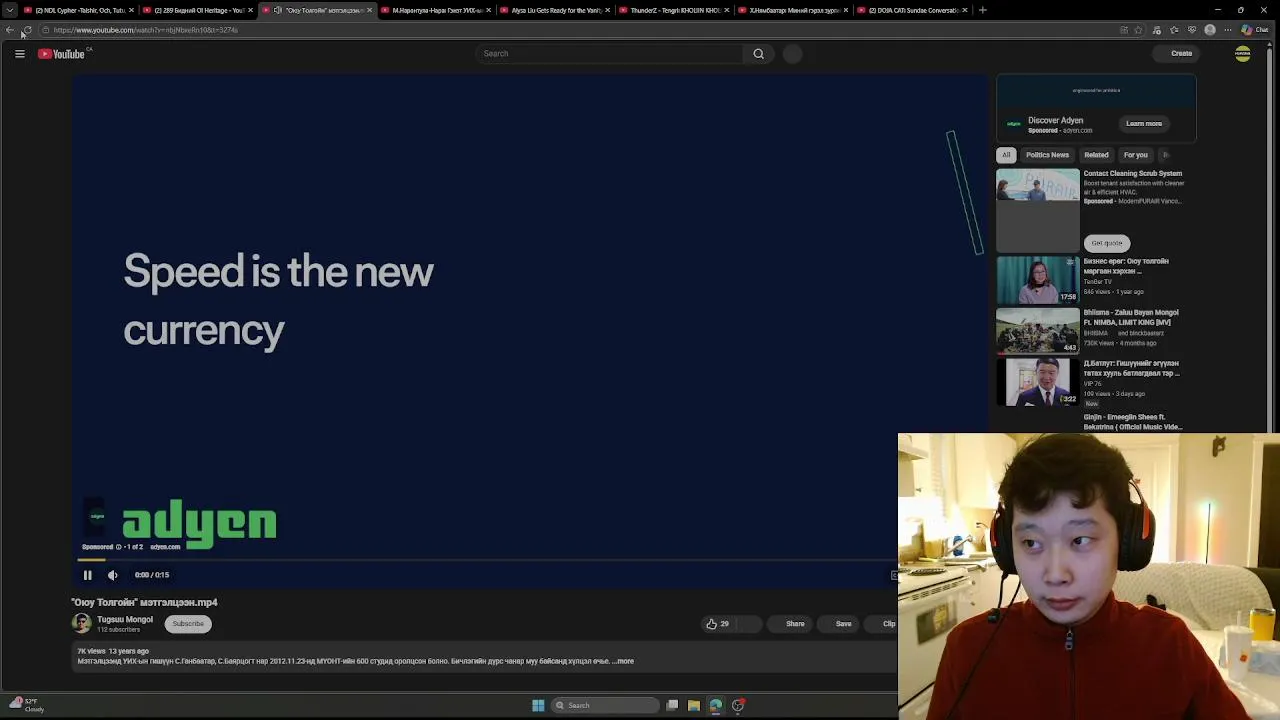Mute the player volume
Screen dimensions: 1280x720
click(113, 575)
